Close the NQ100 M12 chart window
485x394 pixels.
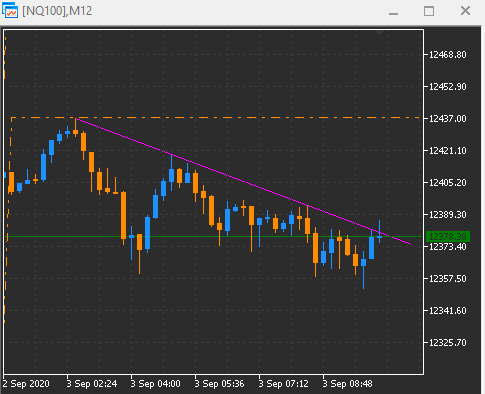pyautogui.click(x=465, y=11)
